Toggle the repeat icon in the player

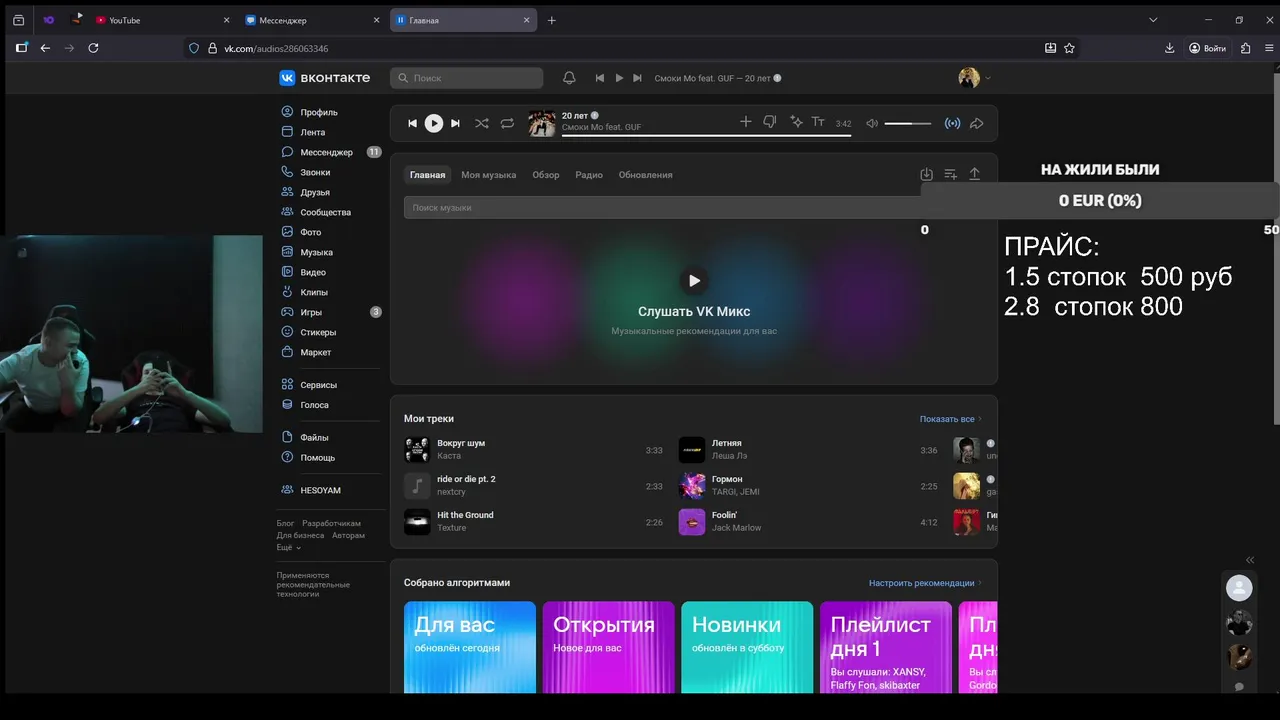point(507,123)
